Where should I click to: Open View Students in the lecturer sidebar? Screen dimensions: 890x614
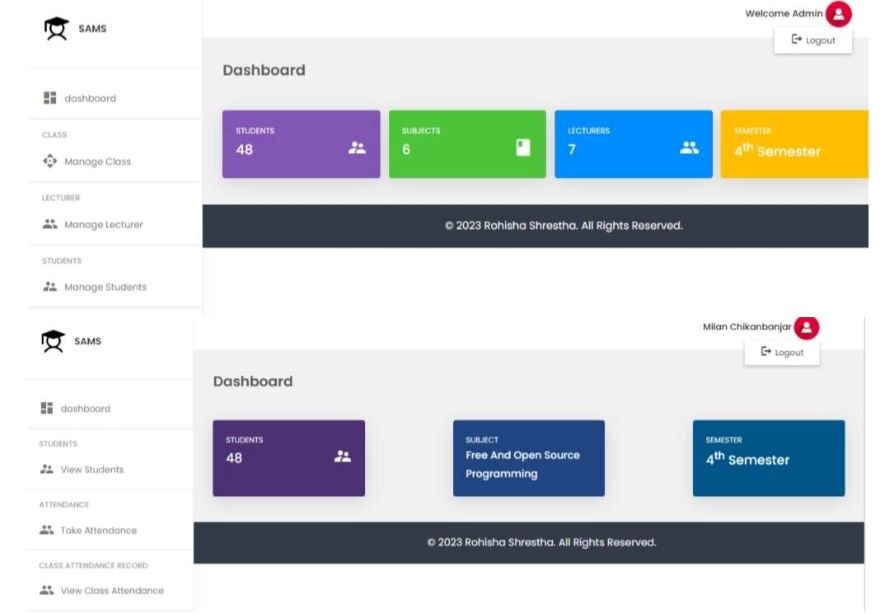point(92,469)
